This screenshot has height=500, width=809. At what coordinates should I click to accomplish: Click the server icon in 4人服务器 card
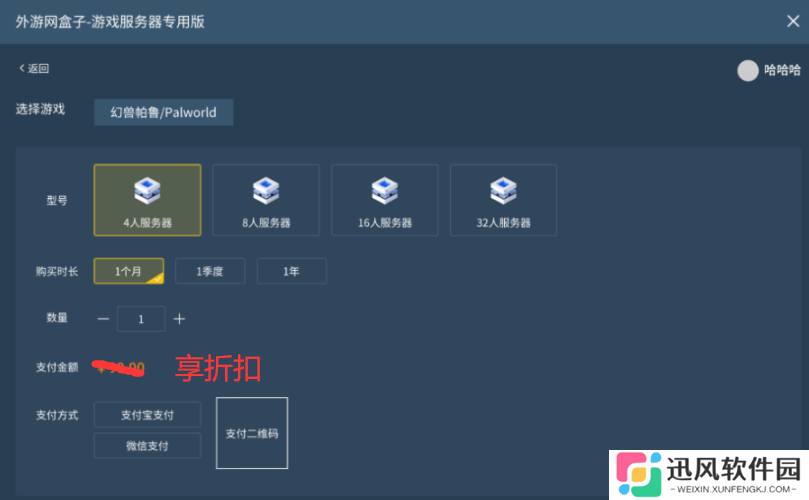(x=147, y=190)
